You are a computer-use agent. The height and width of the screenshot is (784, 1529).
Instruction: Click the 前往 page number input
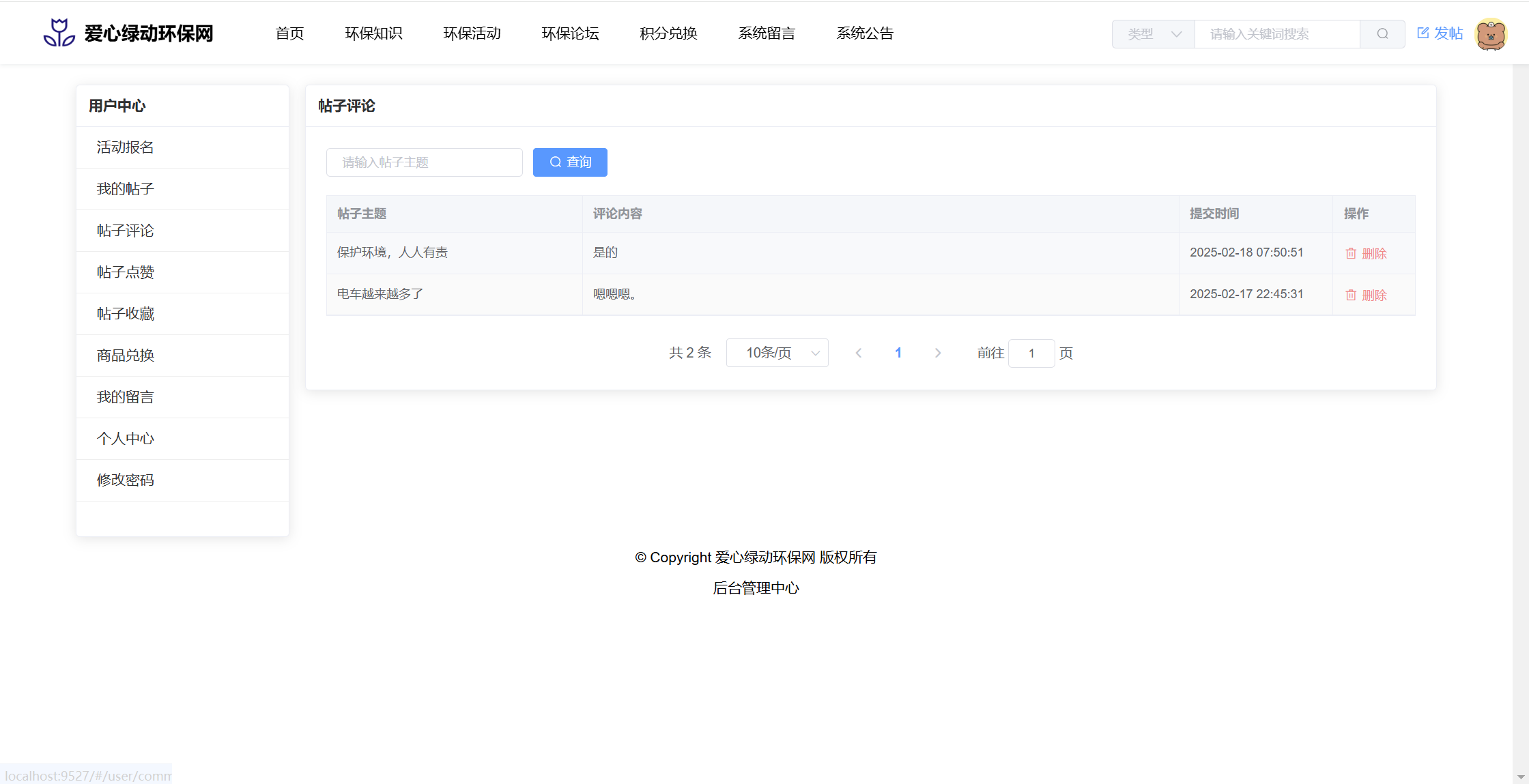[x=1031, y=353]
